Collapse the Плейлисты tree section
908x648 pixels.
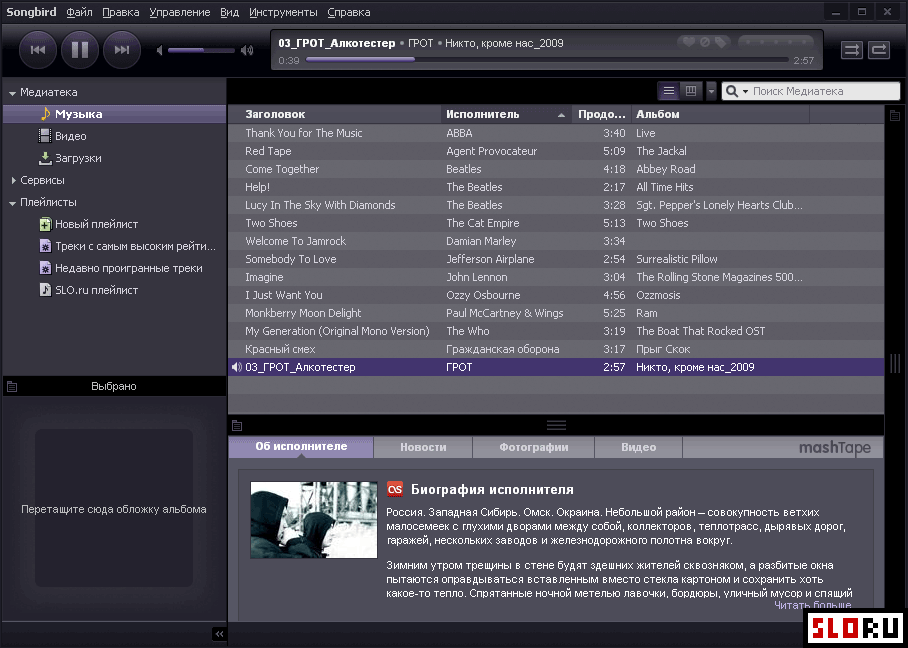(x=13, y=203)
